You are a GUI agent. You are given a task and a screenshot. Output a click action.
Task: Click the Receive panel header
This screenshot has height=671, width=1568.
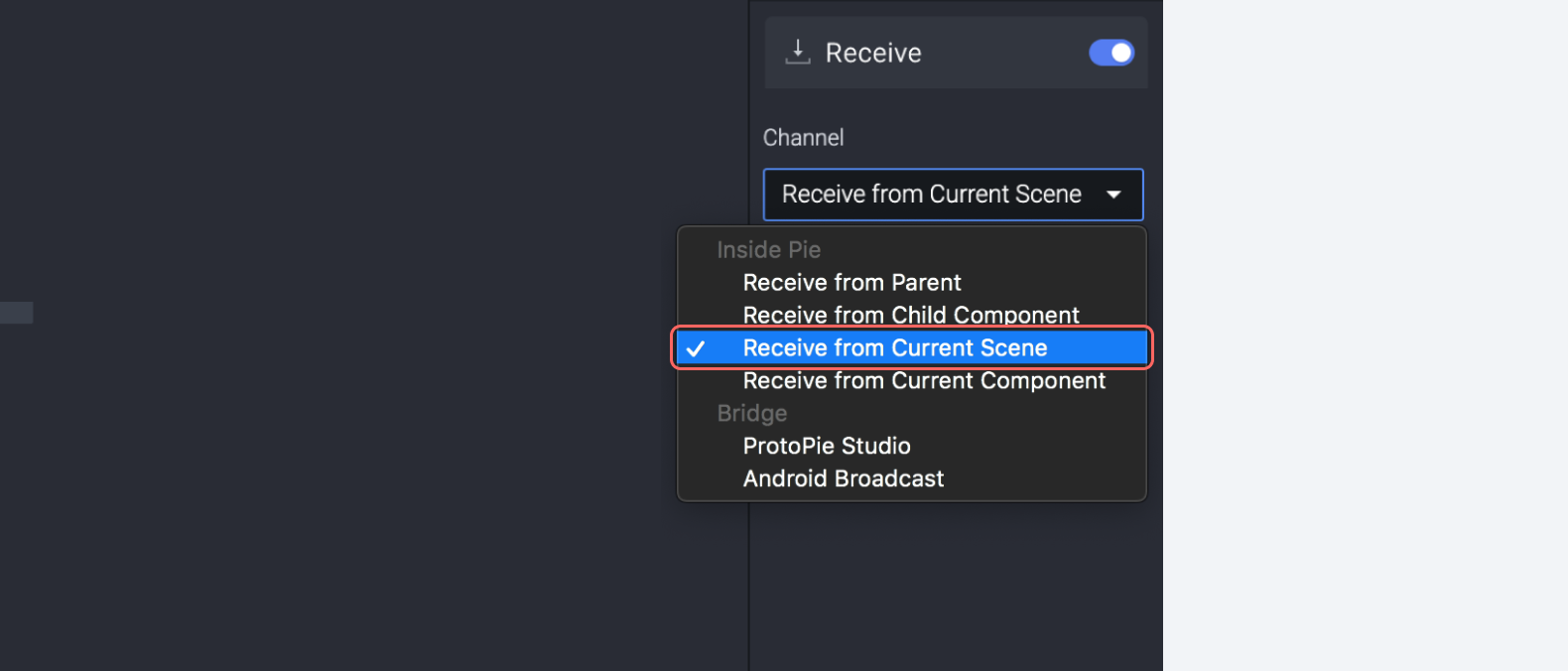pyautogui.click(x=873, y=53)
